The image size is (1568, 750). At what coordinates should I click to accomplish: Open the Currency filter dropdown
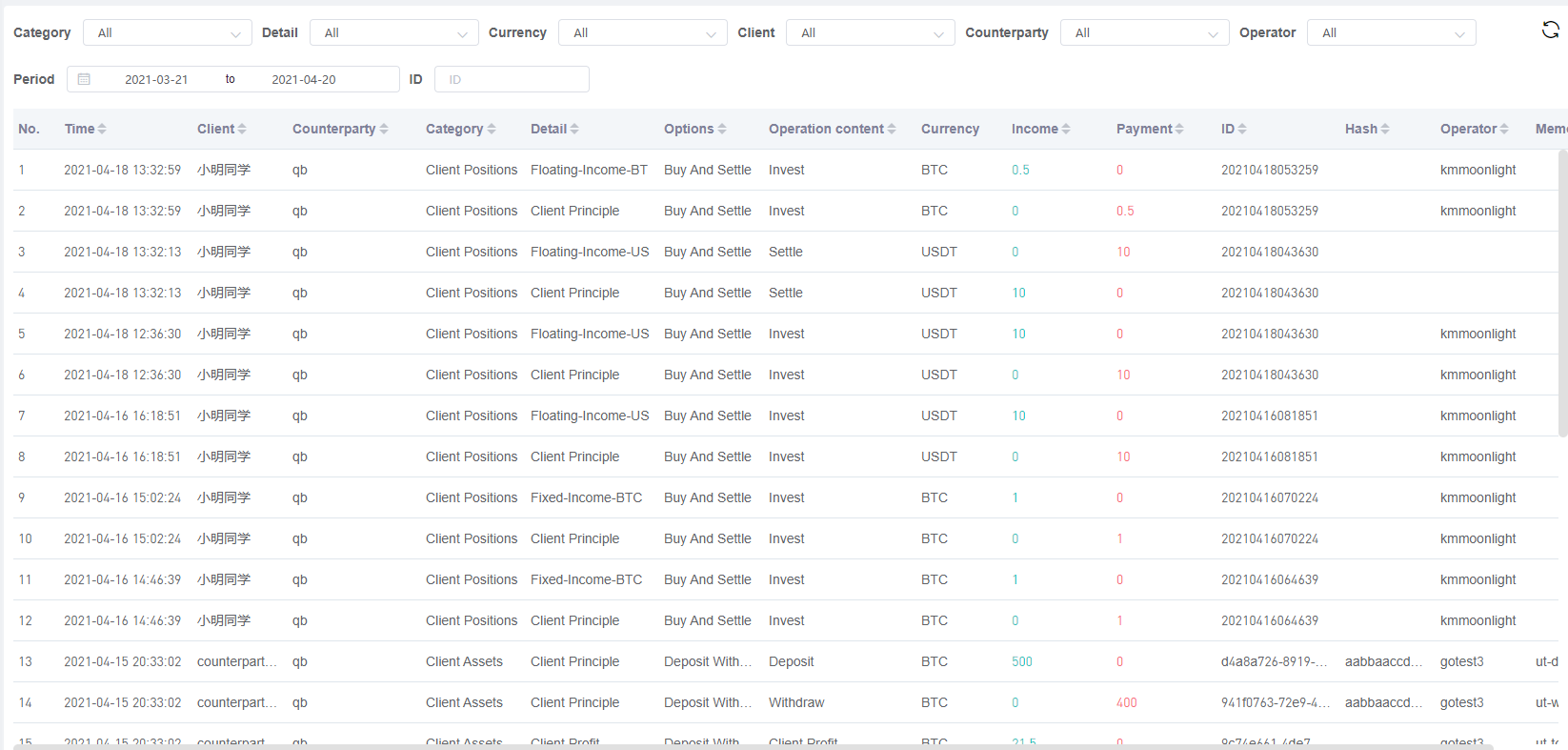click(643, 32)
